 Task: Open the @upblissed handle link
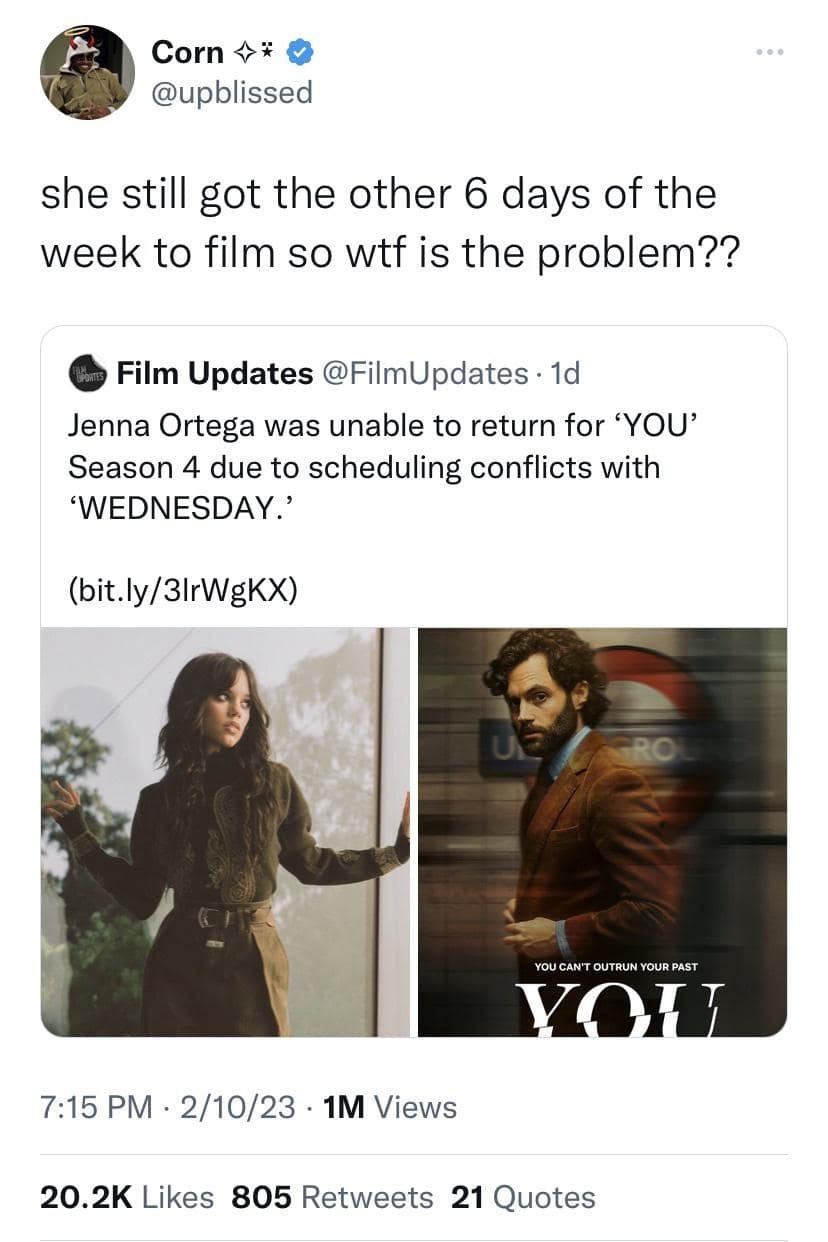(232, 93)
